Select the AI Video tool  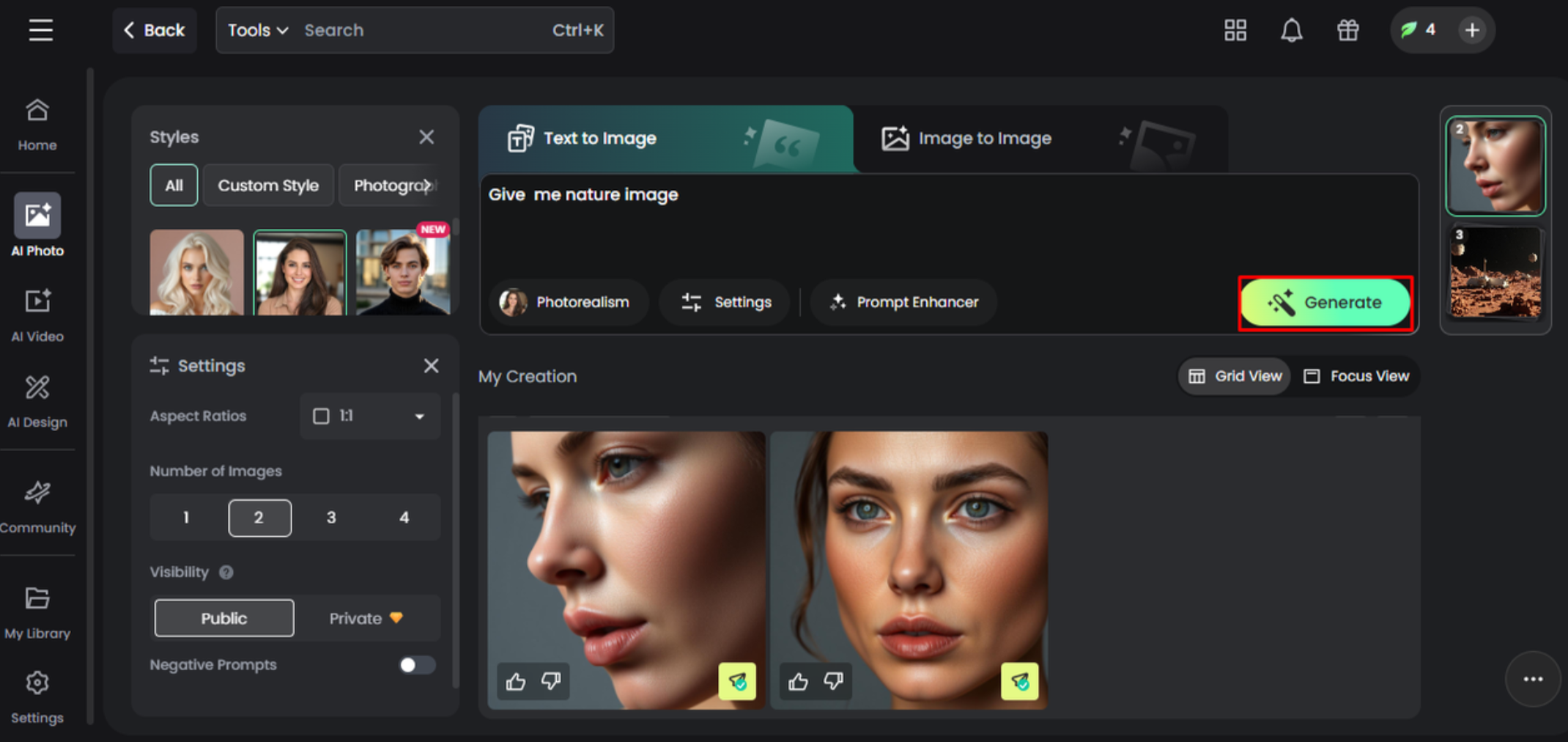tap(37, 310)
